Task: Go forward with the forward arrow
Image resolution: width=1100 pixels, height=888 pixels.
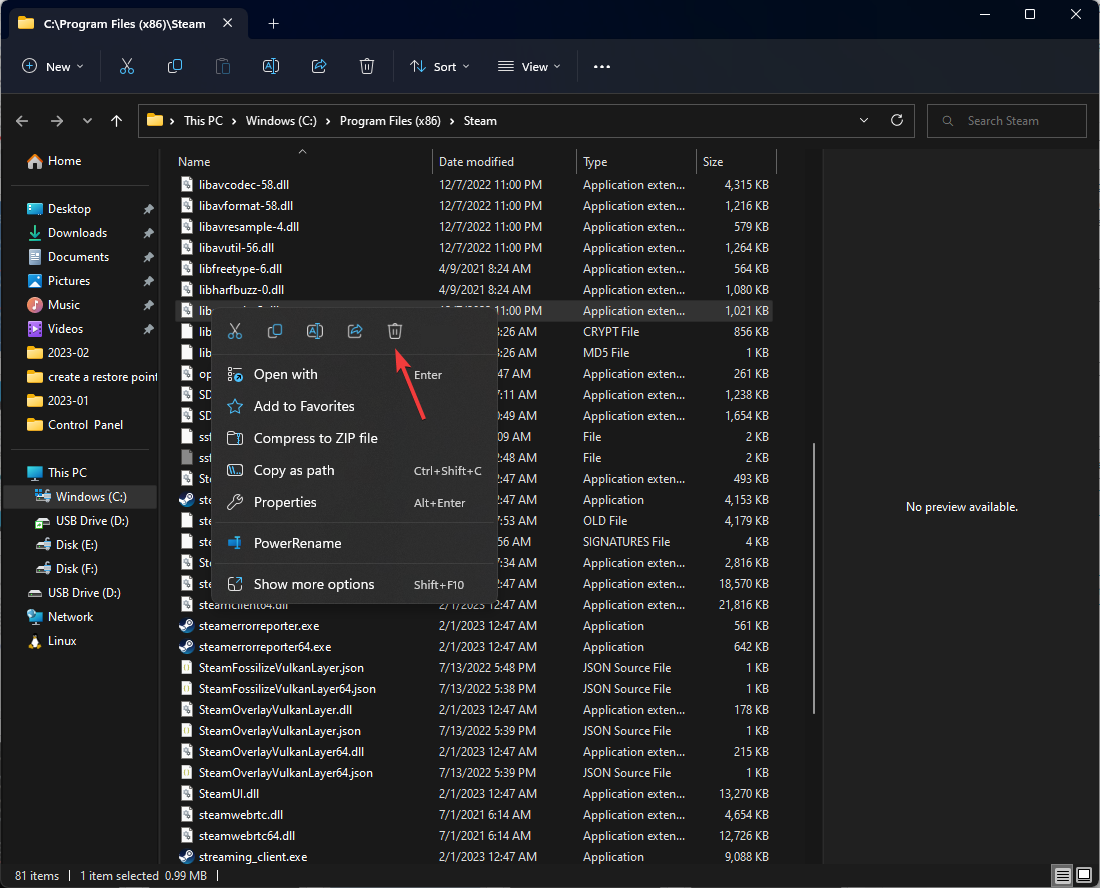Action: point(57,121)
